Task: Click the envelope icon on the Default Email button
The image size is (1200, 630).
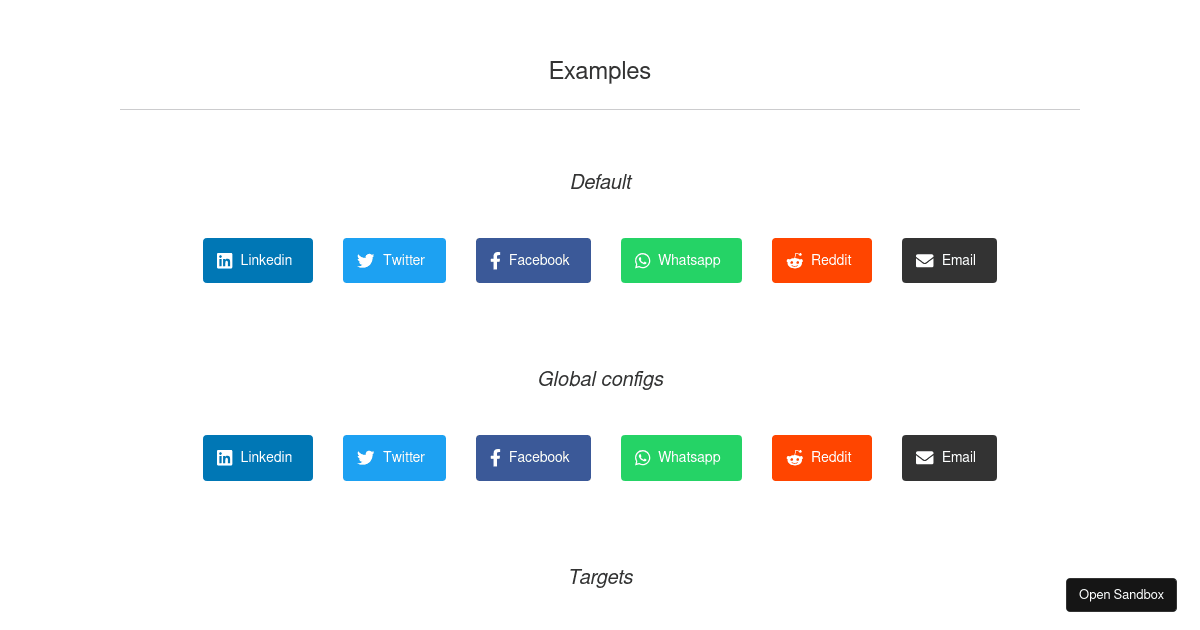Action: [923, 260]
